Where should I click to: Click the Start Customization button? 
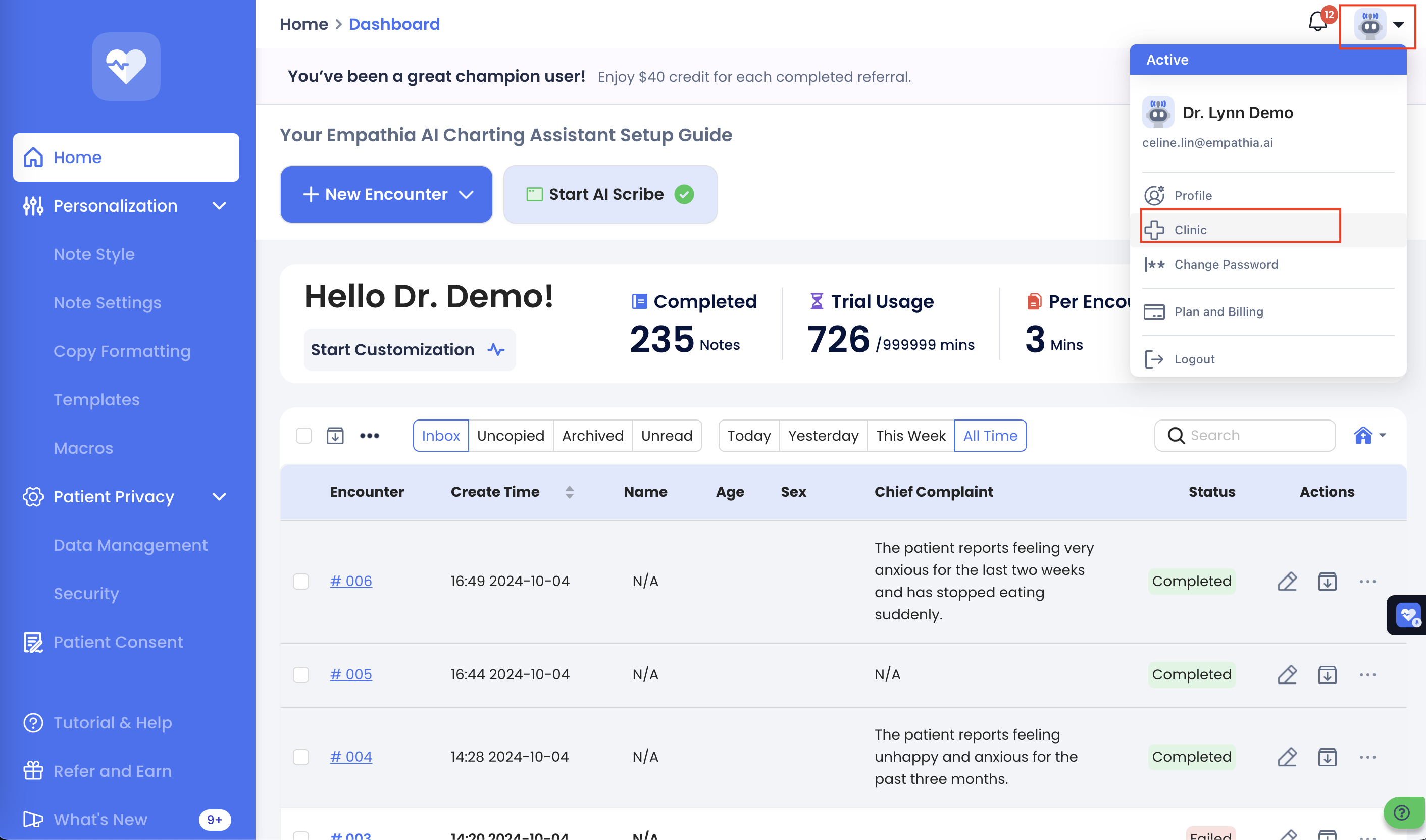[x=410, y=350]
